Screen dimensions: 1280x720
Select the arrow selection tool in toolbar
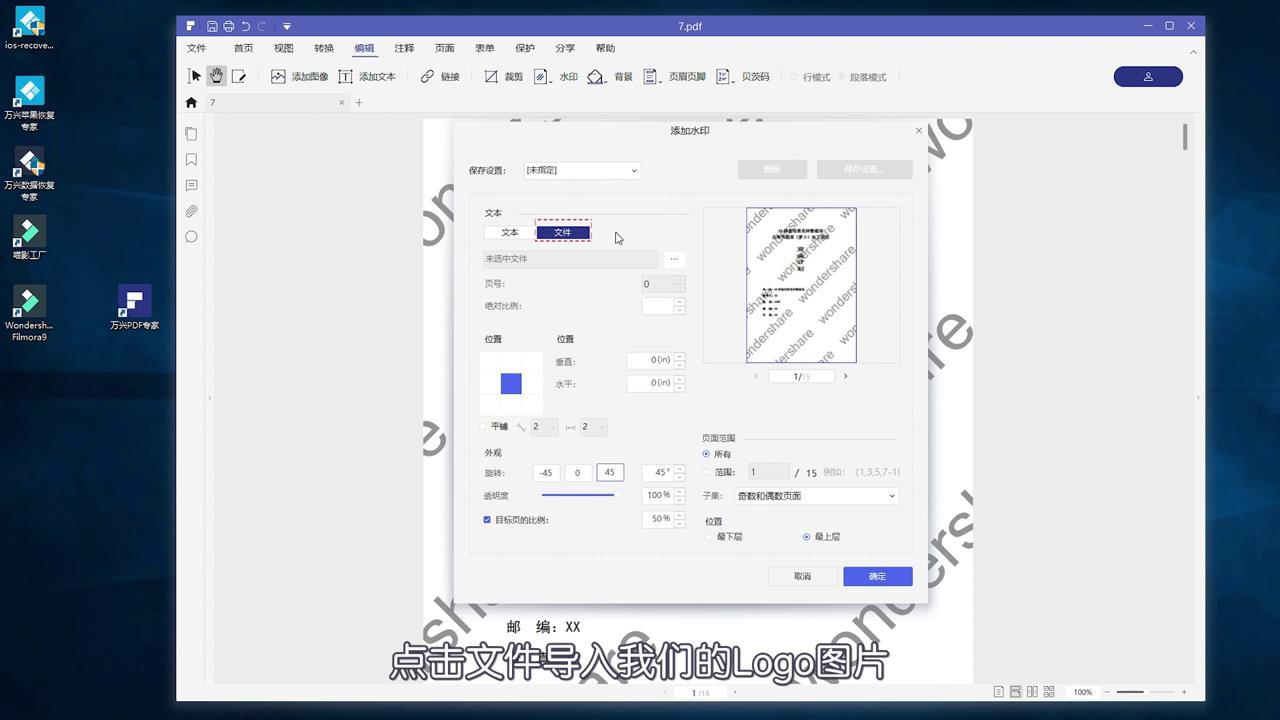[x=195, y=76]
